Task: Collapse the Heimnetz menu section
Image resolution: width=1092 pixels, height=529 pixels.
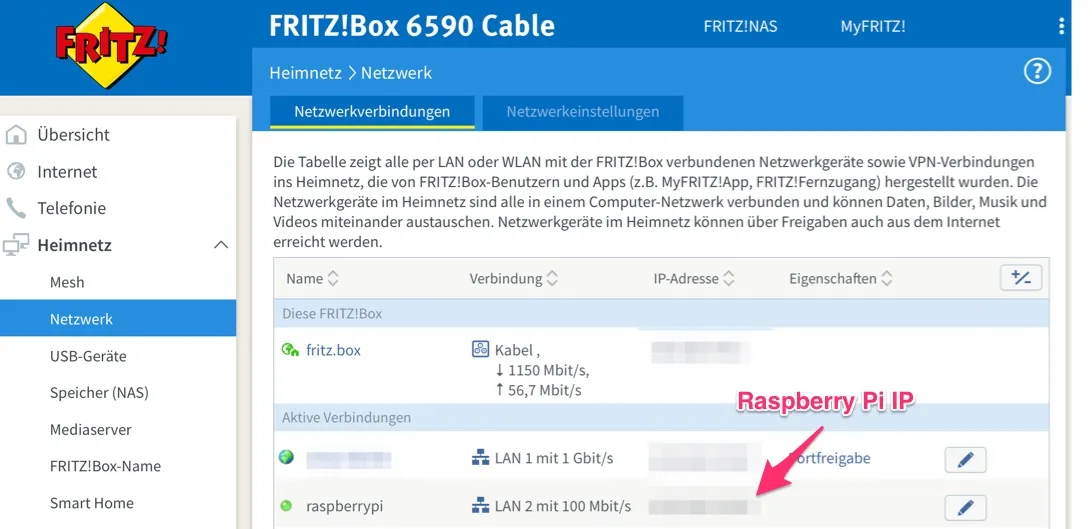Action: [x=221, y=245]
